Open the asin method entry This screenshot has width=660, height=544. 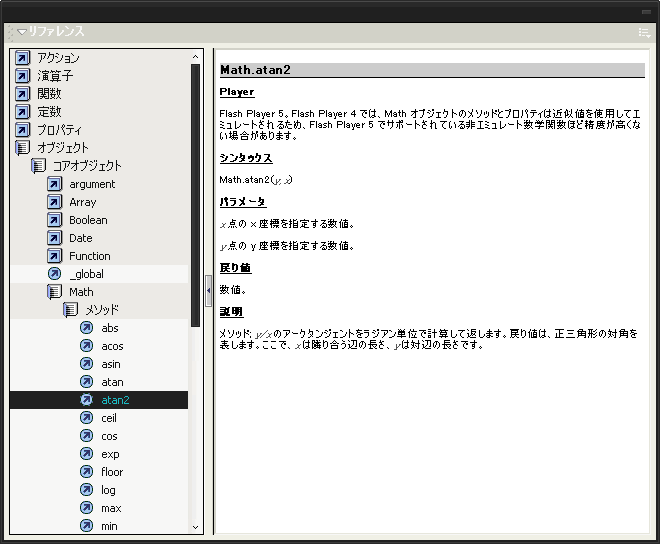point(111,364)
